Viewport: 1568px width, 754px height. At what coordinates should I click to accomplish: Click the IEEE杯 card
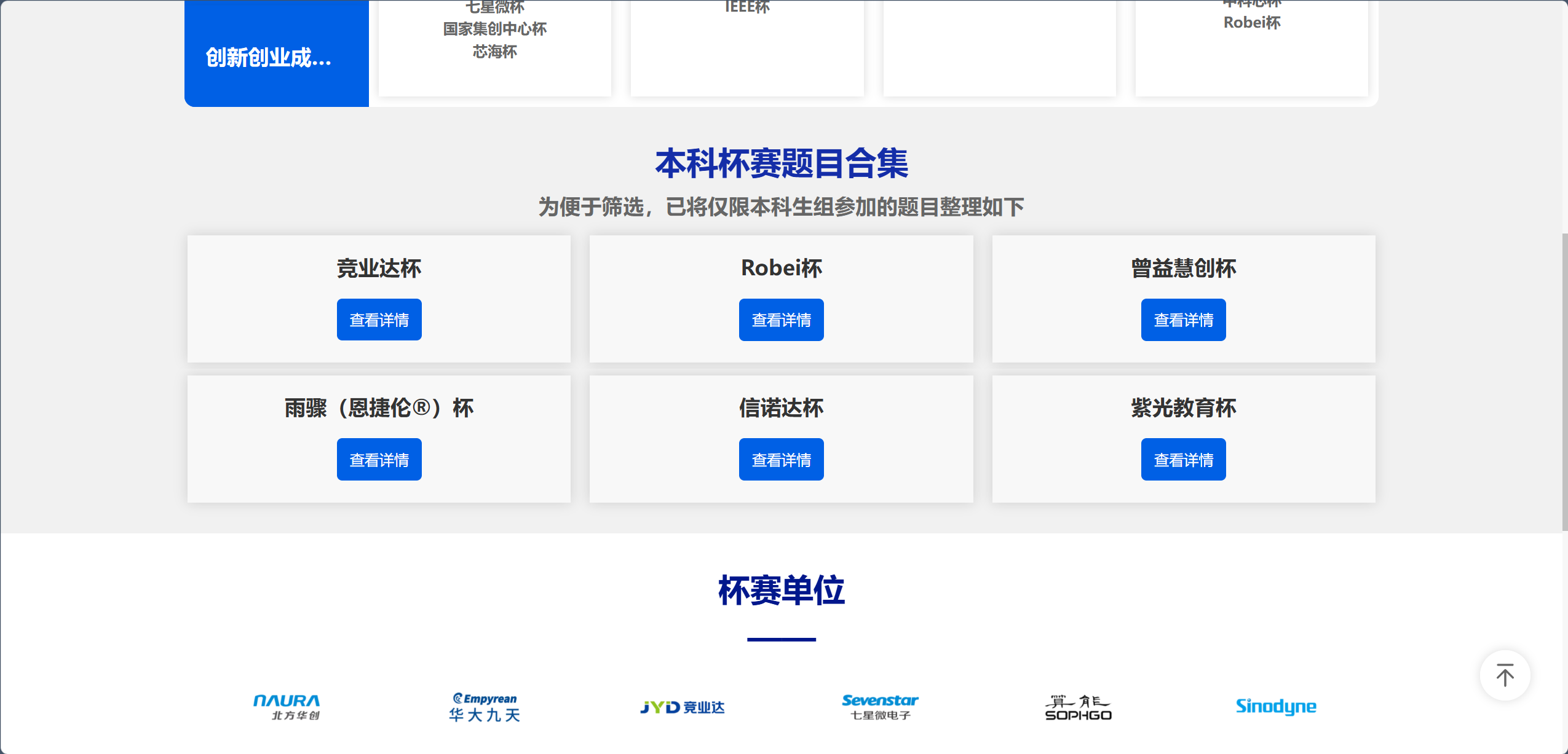pos(746,7)
